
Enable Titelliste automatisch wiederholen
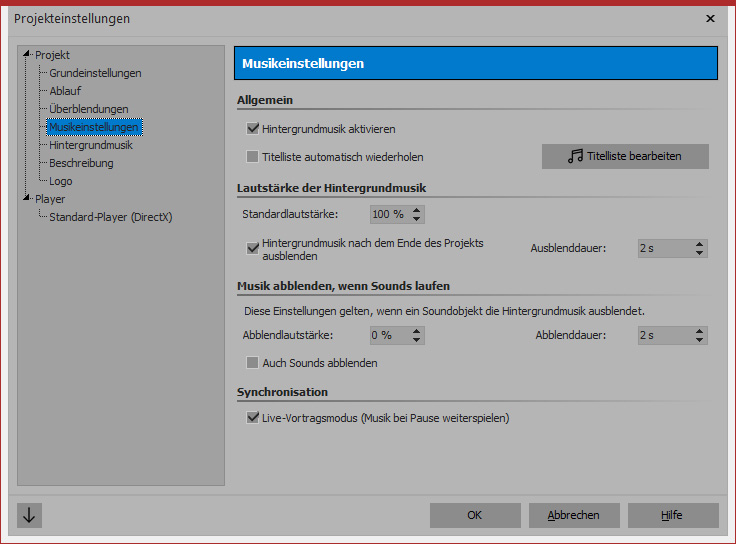coord(253,156)
